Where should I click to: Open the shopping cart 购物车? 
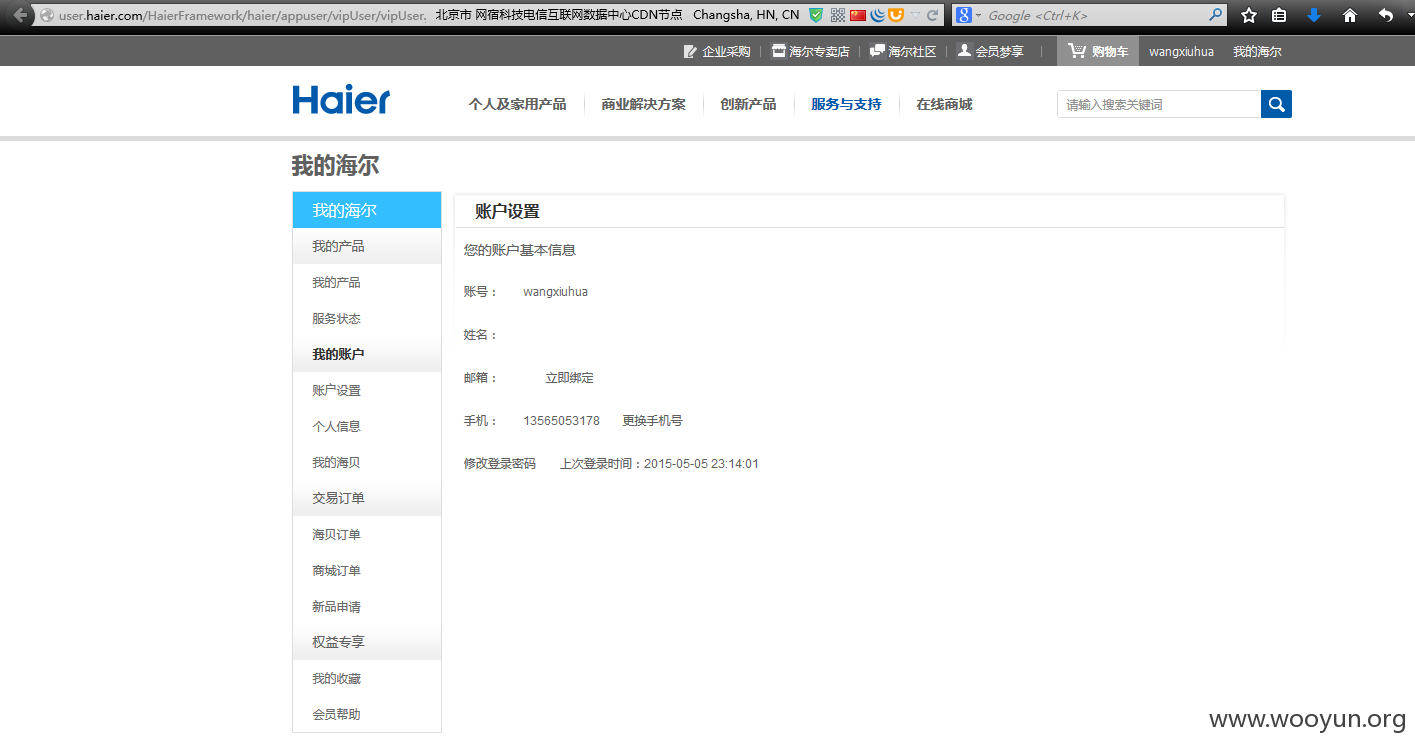coord(1098,51)
